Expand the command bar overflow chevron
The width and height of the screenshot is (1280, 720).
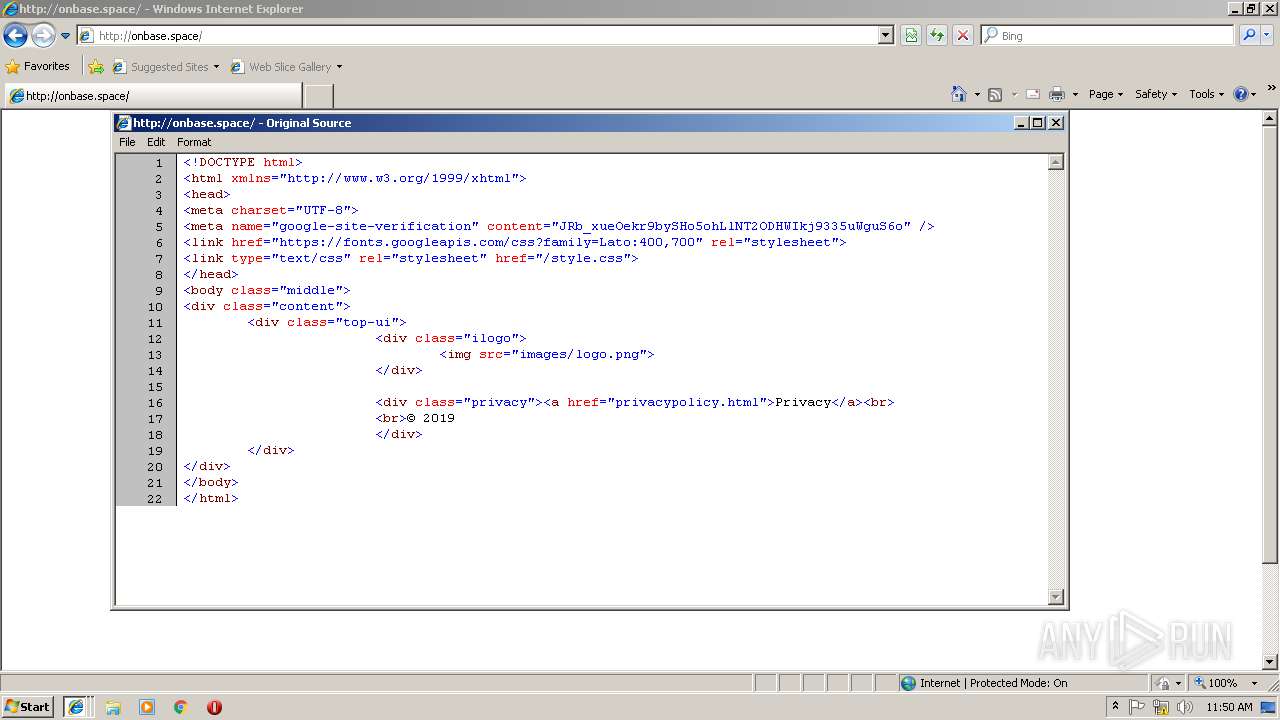[1272, 89]
